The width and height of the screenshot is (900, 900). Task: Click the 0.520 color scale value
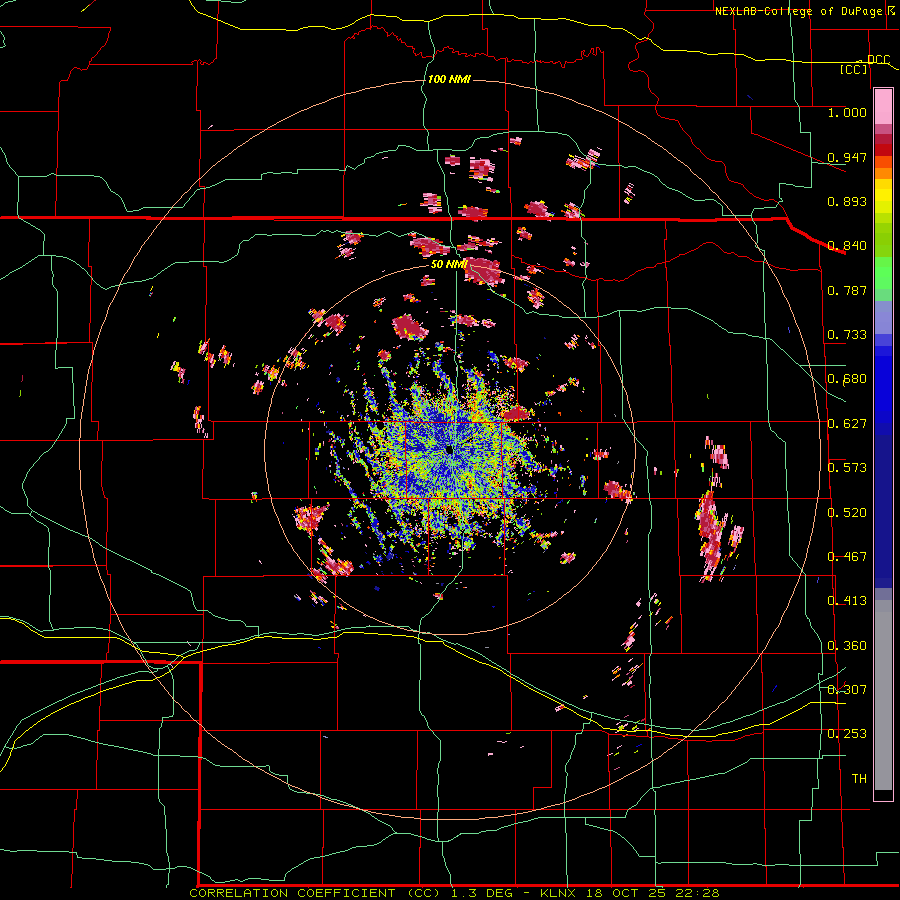(847, 513)
